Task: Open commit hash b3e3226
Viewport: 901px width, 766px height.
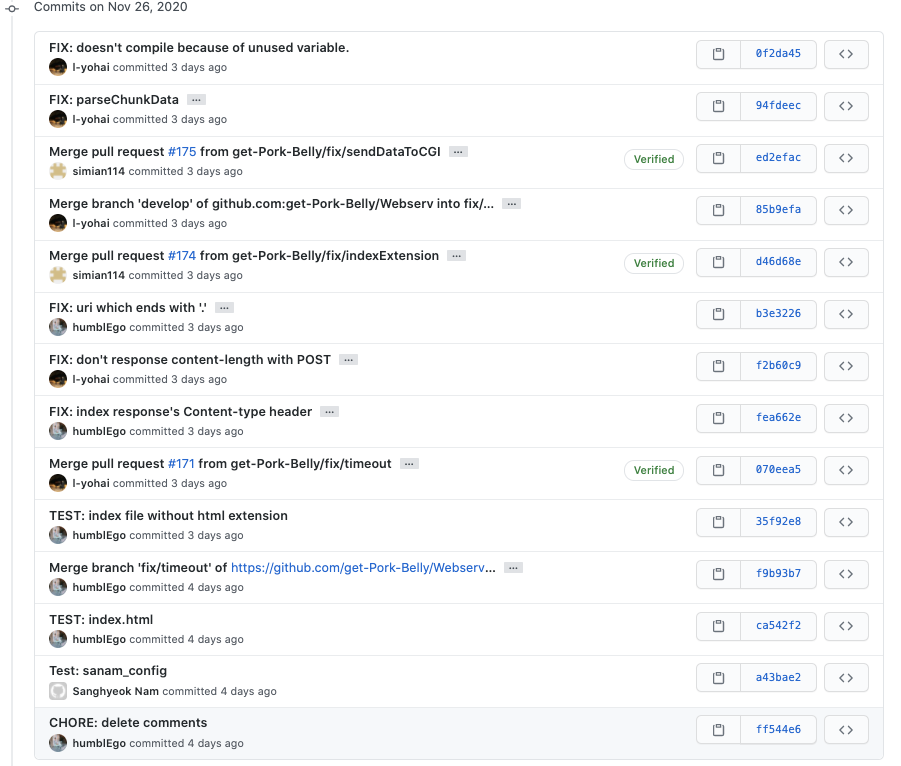Action: click(778, 314)
